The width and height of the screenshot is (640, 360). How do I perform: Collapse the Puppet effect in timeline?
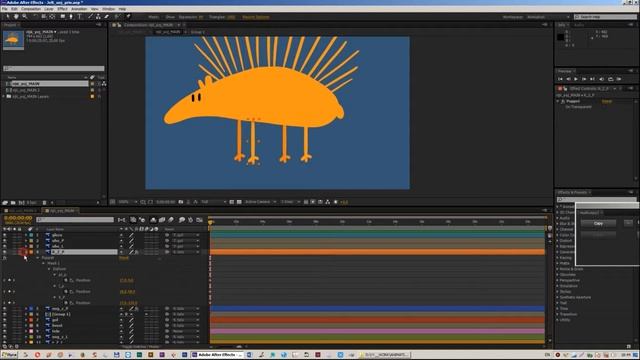point(38,258)
